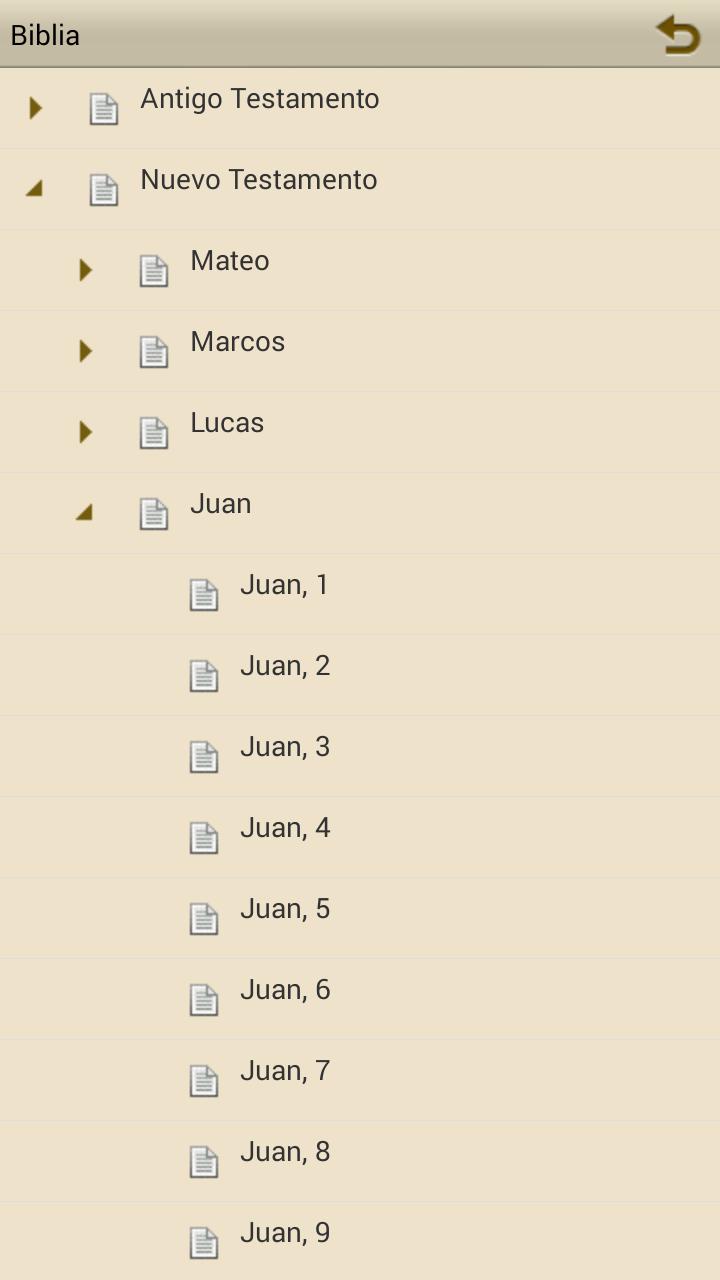Tap the back arrow icon in header
Viewport: 720px width, 1280px height.
tap(678, 35)
